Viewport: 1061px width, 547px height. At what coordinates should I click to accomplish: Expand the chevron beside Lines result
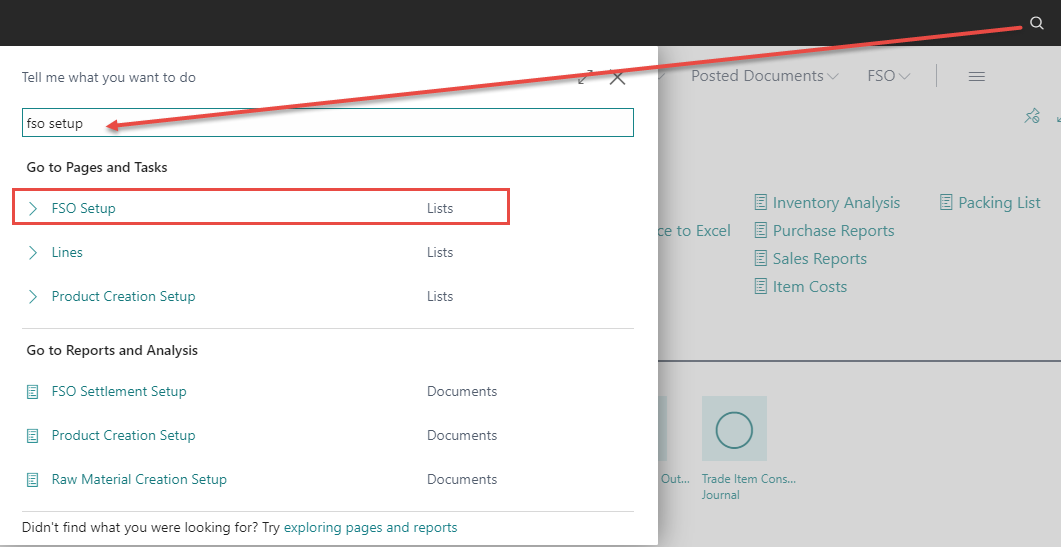pos(33,252)
